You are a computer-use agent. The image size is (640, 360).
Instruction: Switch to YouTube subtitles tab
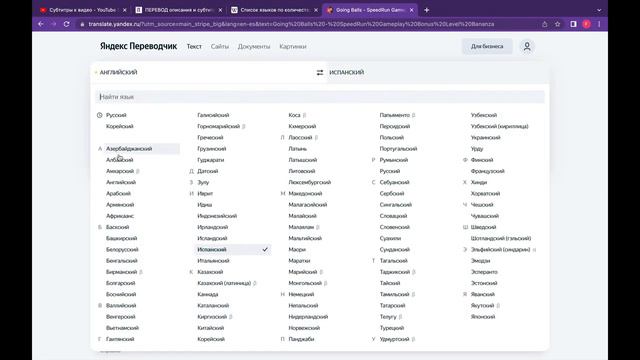coord(83,10)
